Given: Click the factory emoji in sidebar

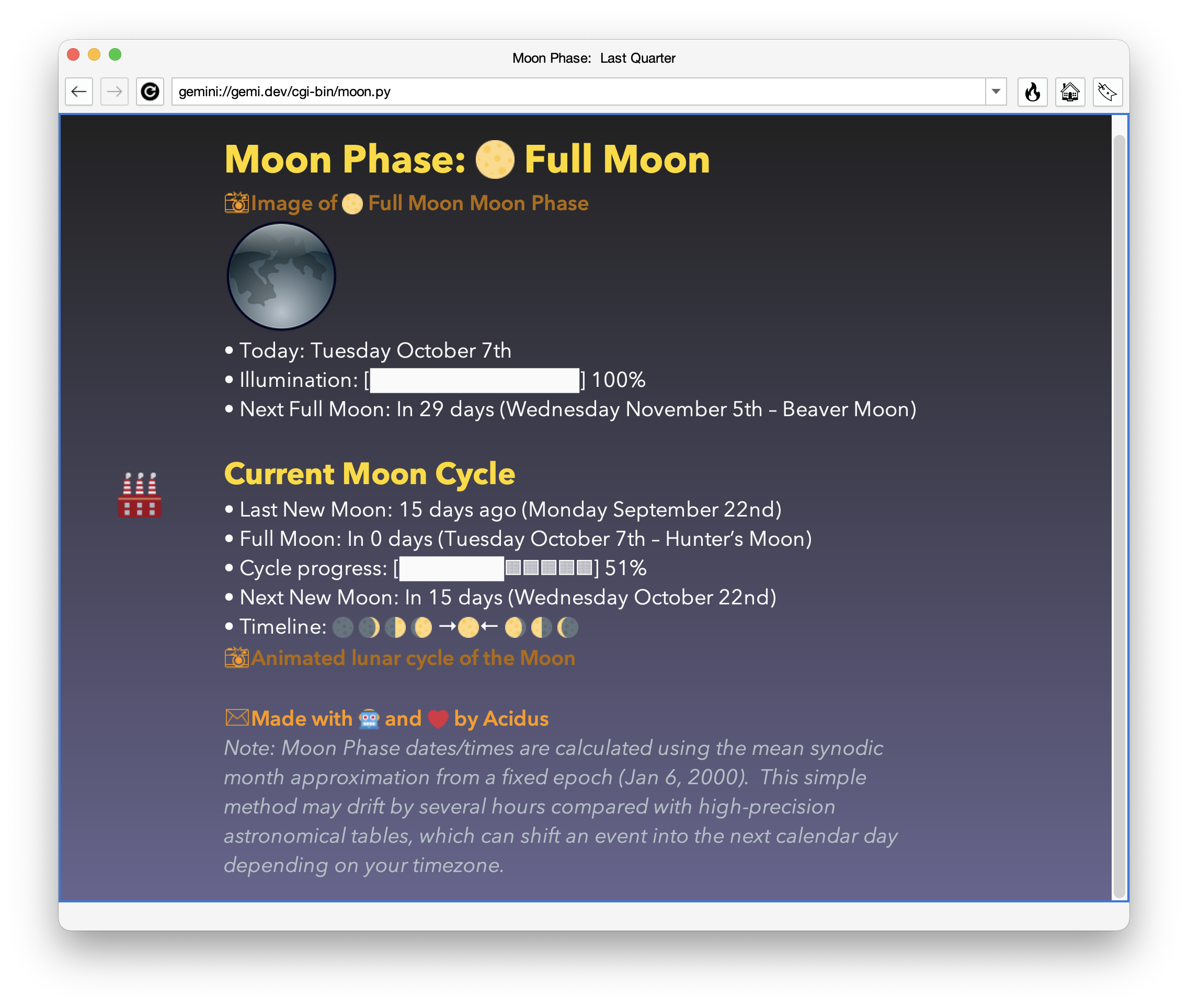Looking at the screenshot, I should point(140,495).
